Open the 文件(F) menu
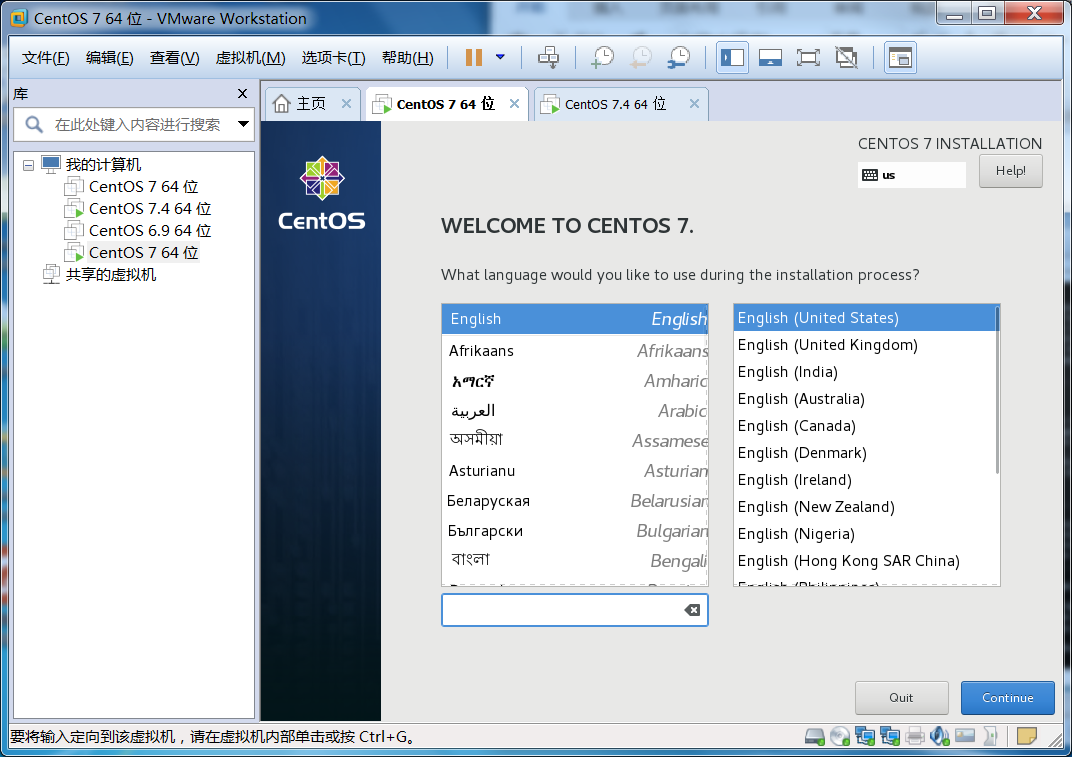 click(x=46, y=58)
